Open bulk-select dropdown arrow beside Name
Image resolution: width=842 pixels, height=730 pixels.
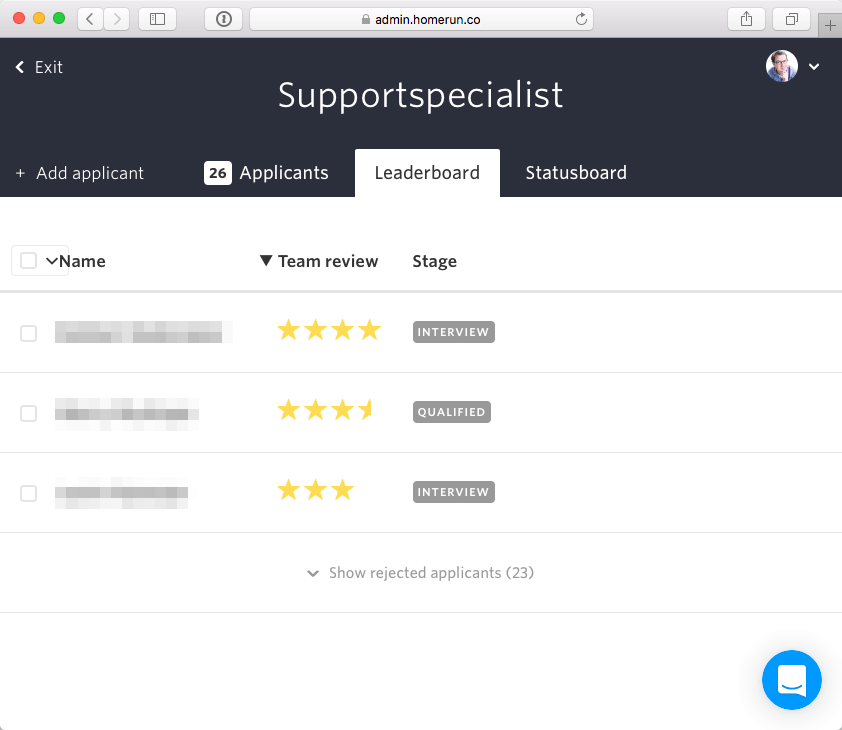coord(51,261)
